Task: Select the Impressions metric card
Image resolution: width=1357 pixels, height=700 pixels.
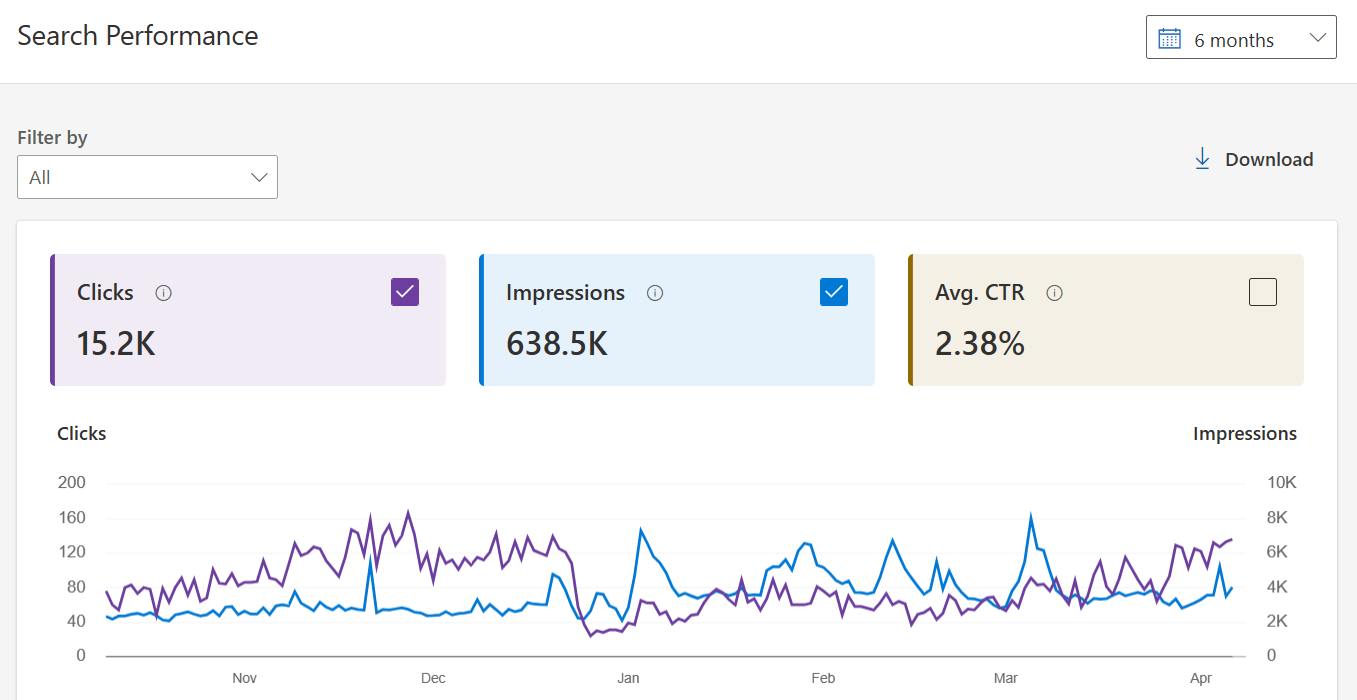Action: coord(677,320)
